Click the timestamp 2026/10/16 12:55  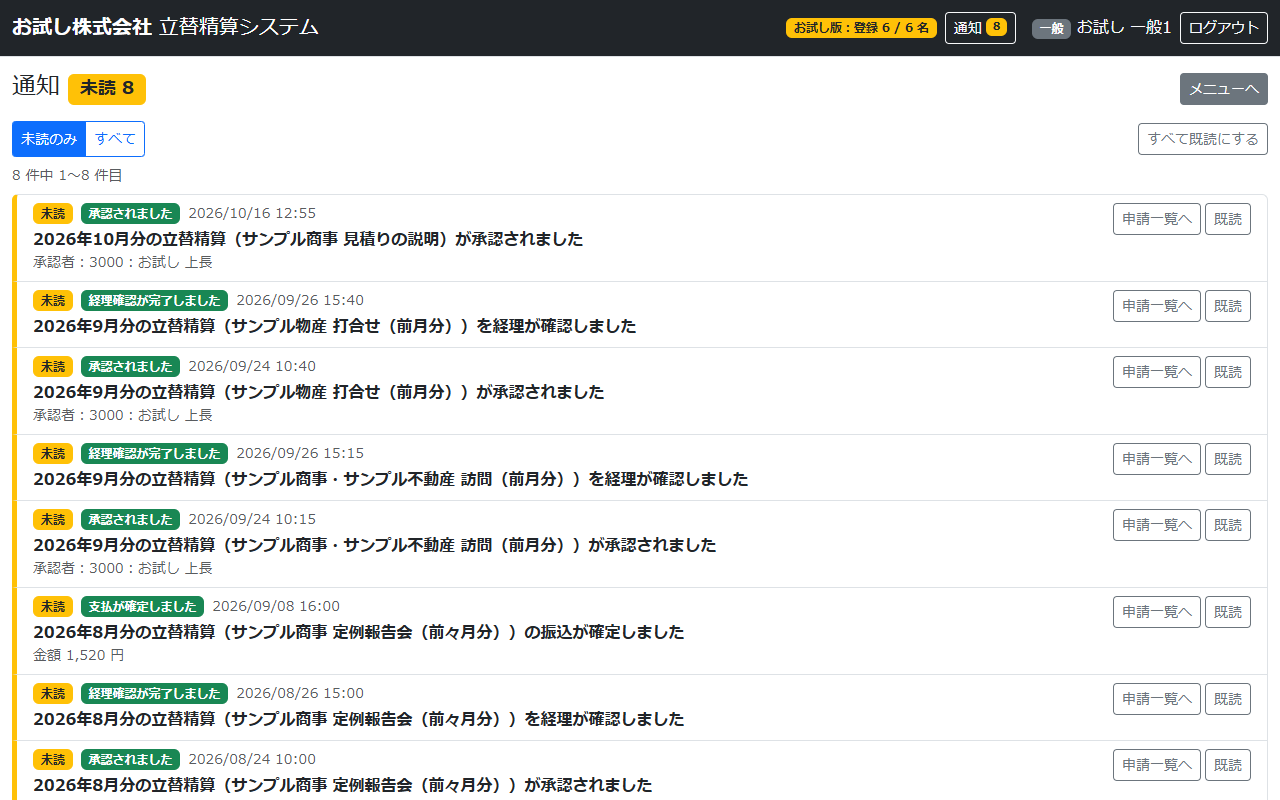point(252,213)
